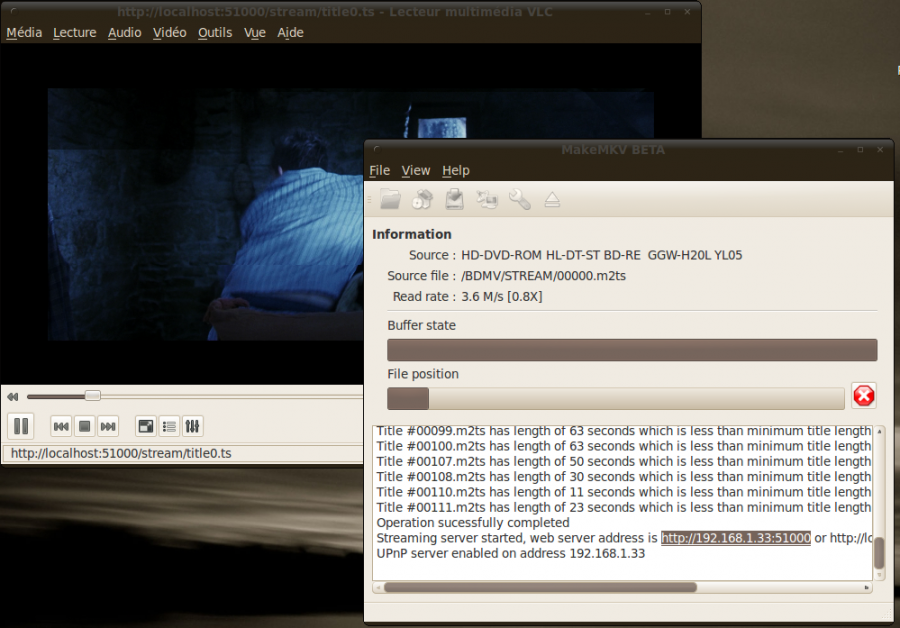Open the Vue menu in VLC
The width and height of the screenshot is (900, 628).
[254, 33]
